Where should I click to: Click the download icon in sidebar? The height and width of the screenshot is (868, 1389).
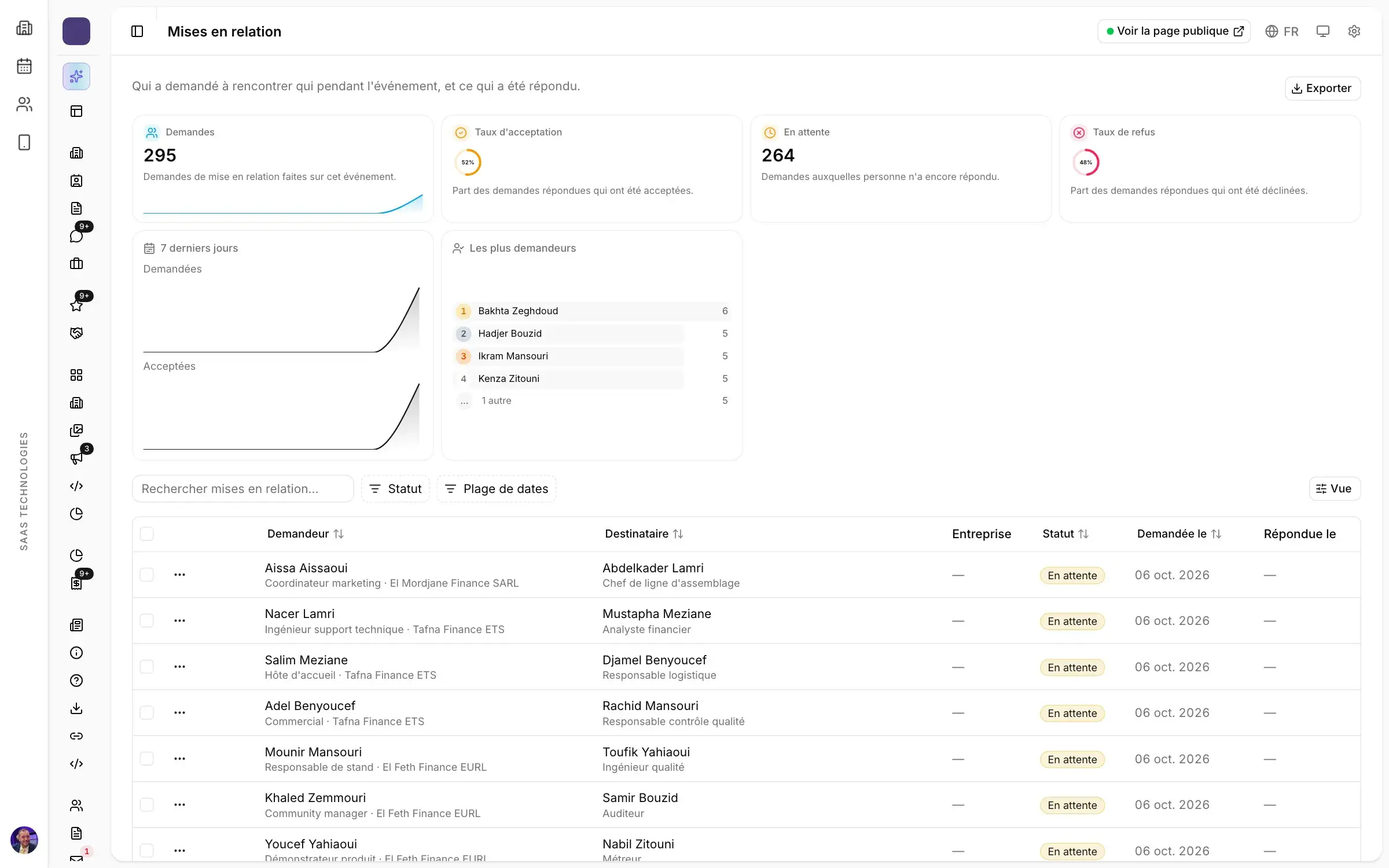tap(76, 708)
